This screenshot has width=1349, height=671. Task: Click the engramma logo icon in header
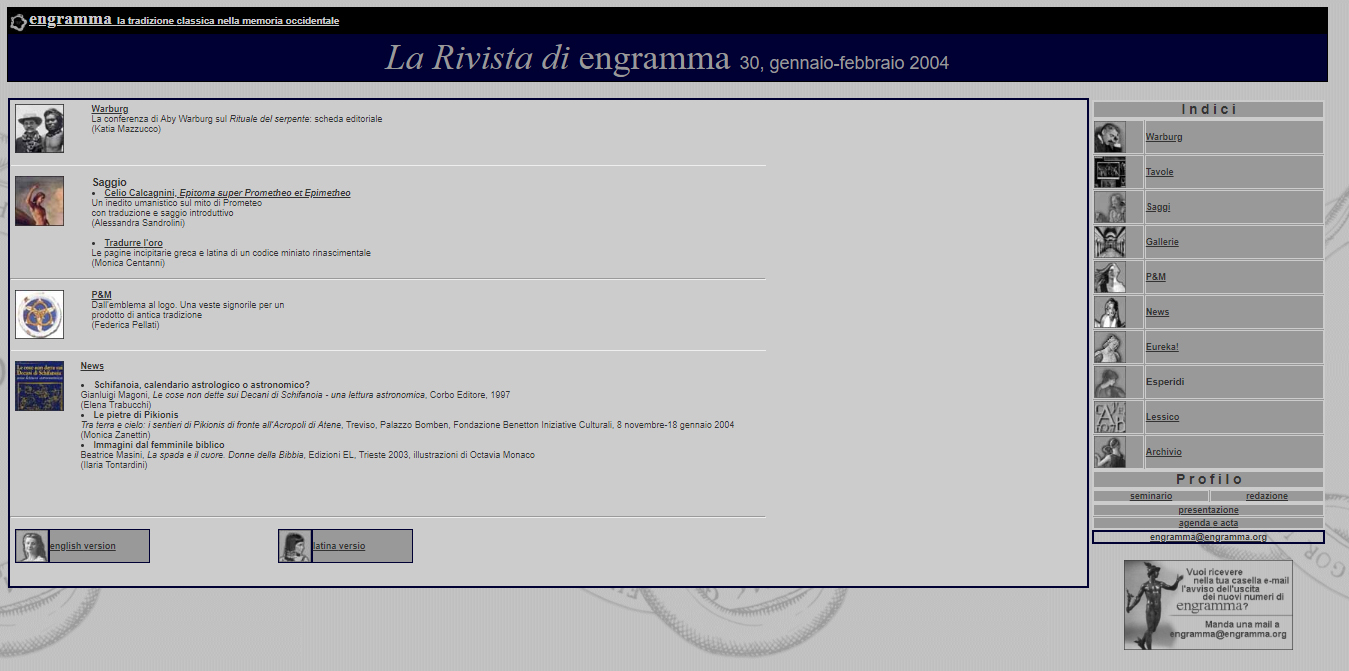18,22
